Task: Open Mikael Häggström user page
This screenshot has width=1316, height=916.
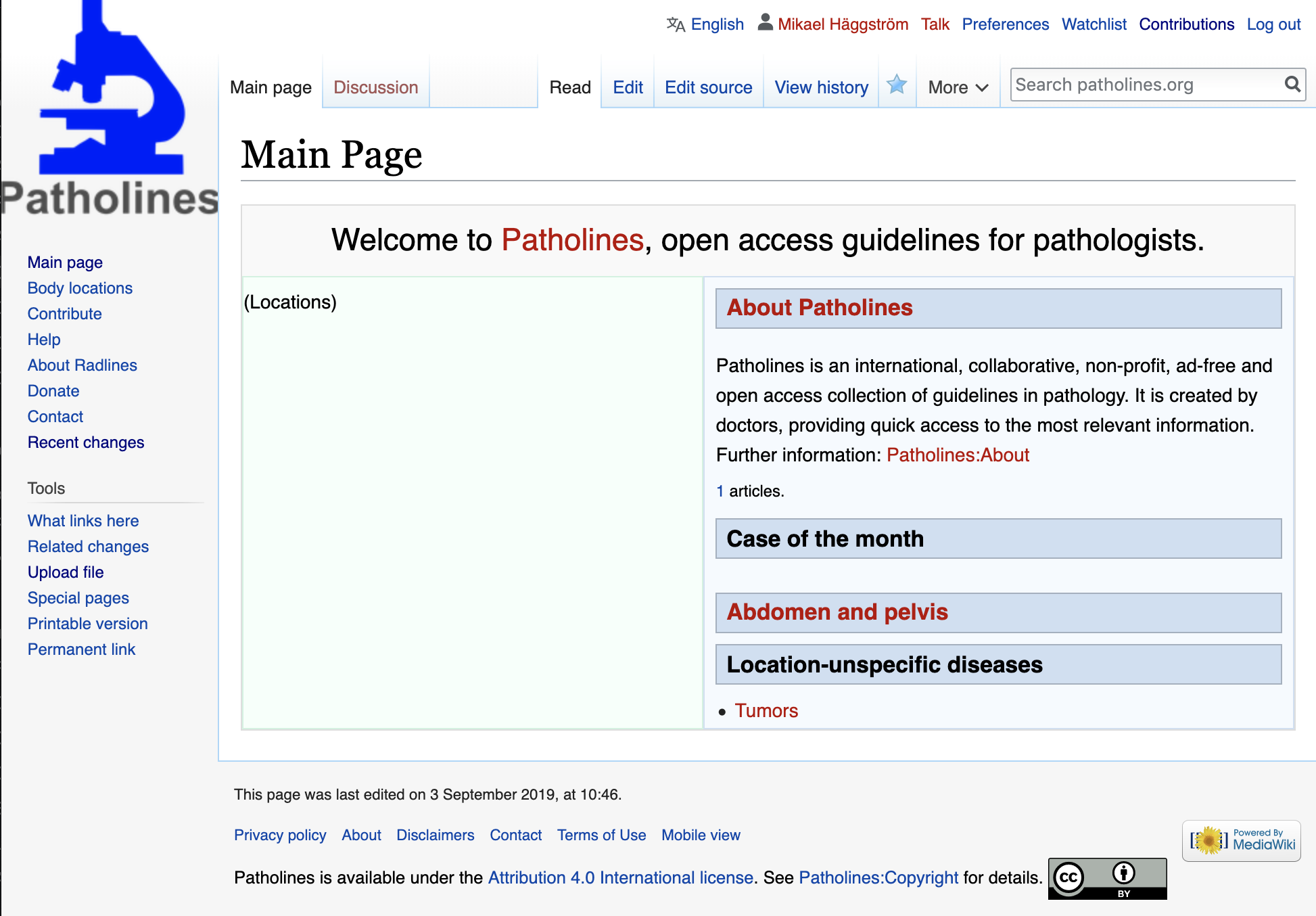Action: tap(843, 24)
